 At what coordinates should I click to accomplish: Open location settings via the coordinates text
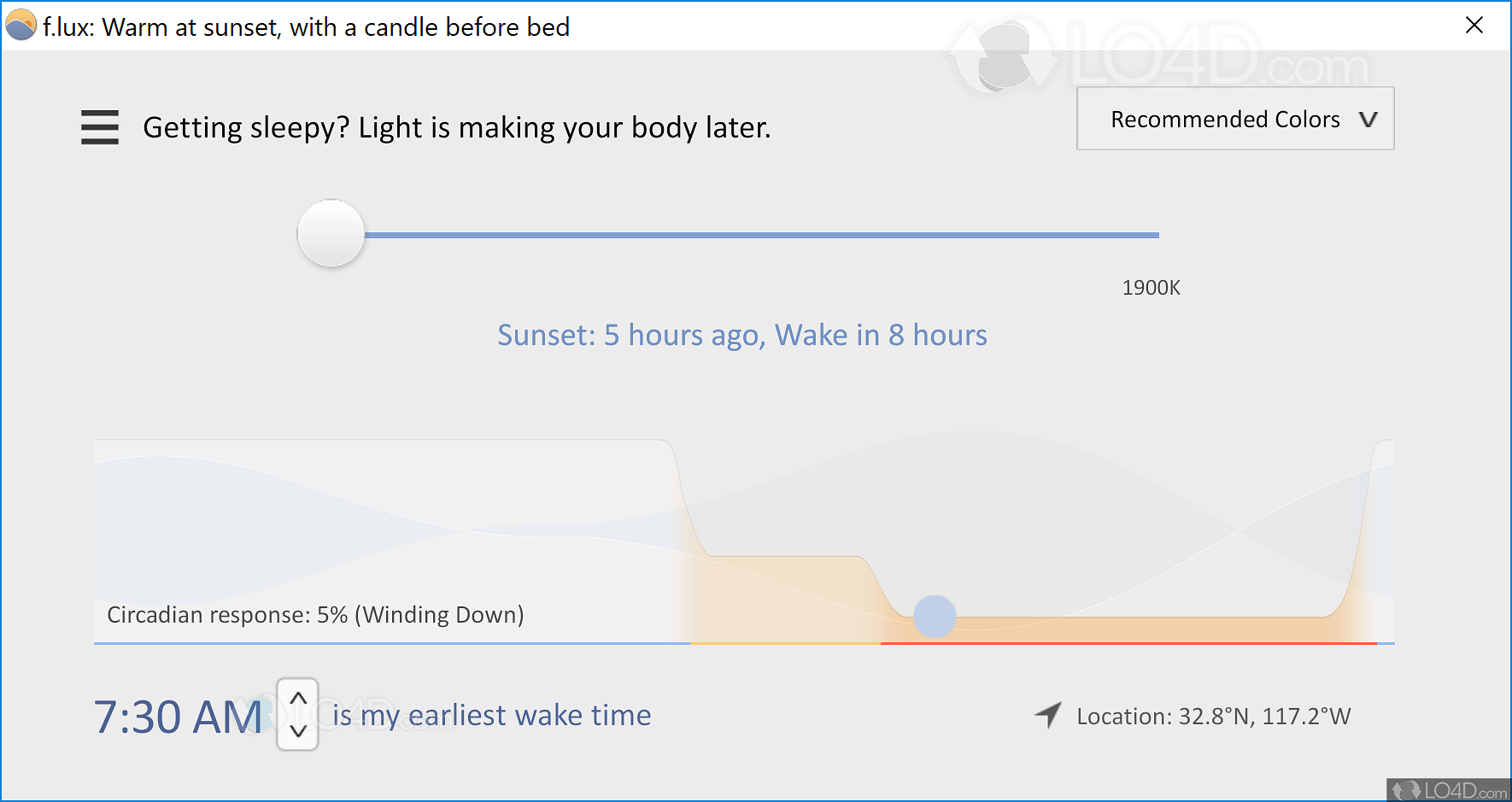click(1213, 716)
